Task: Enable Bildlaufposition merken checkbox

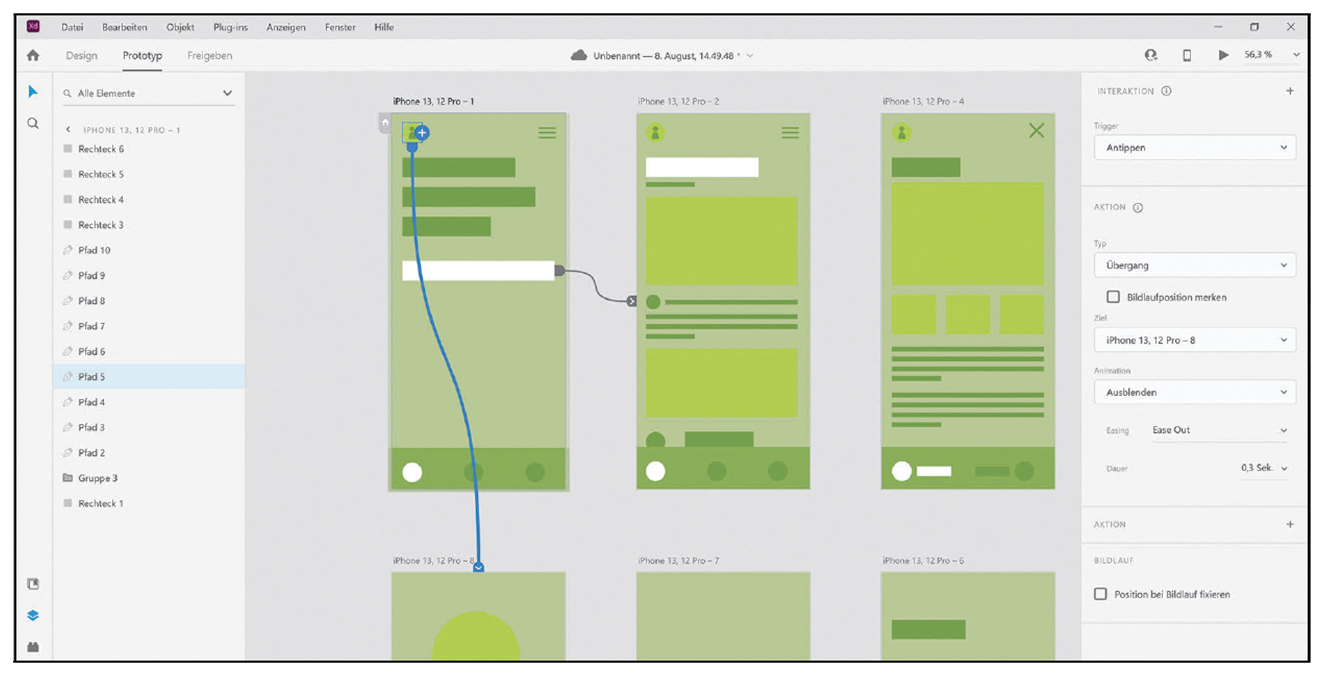Action: 1112,297
